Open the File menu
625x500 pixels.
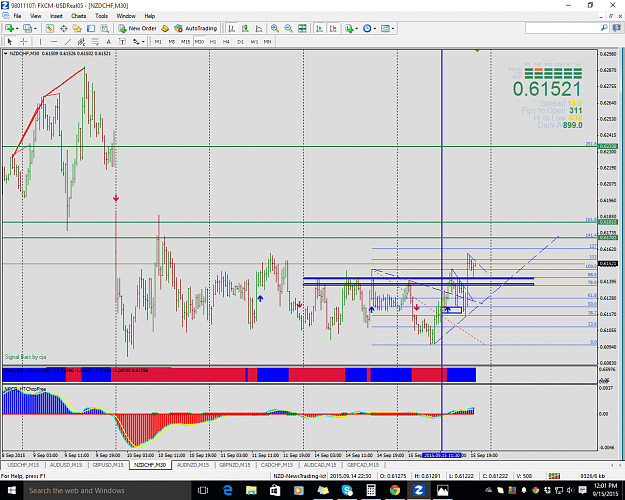pos(18,16)
